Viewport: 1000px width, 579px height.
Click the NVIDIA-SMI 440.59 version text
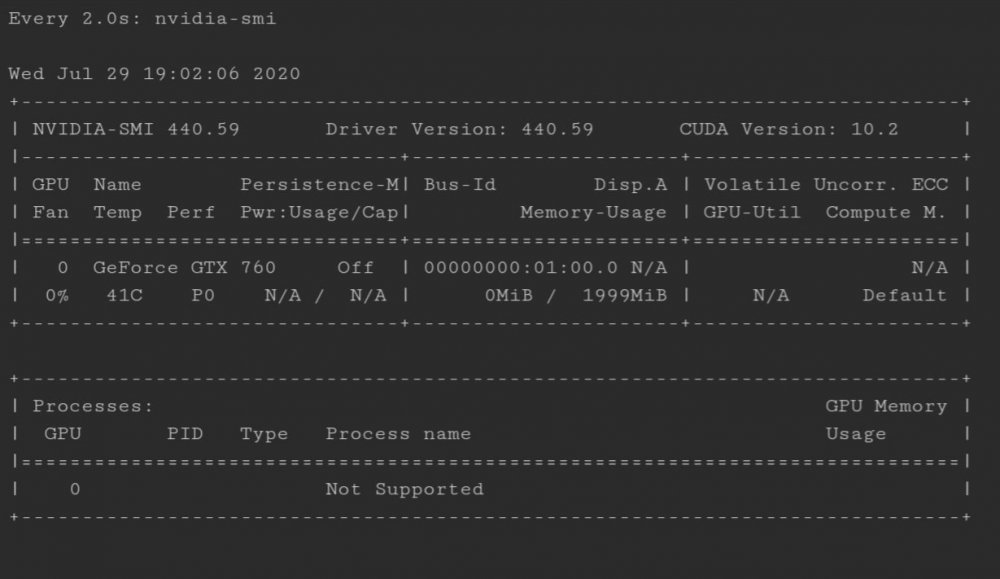(x=136, y=129)
